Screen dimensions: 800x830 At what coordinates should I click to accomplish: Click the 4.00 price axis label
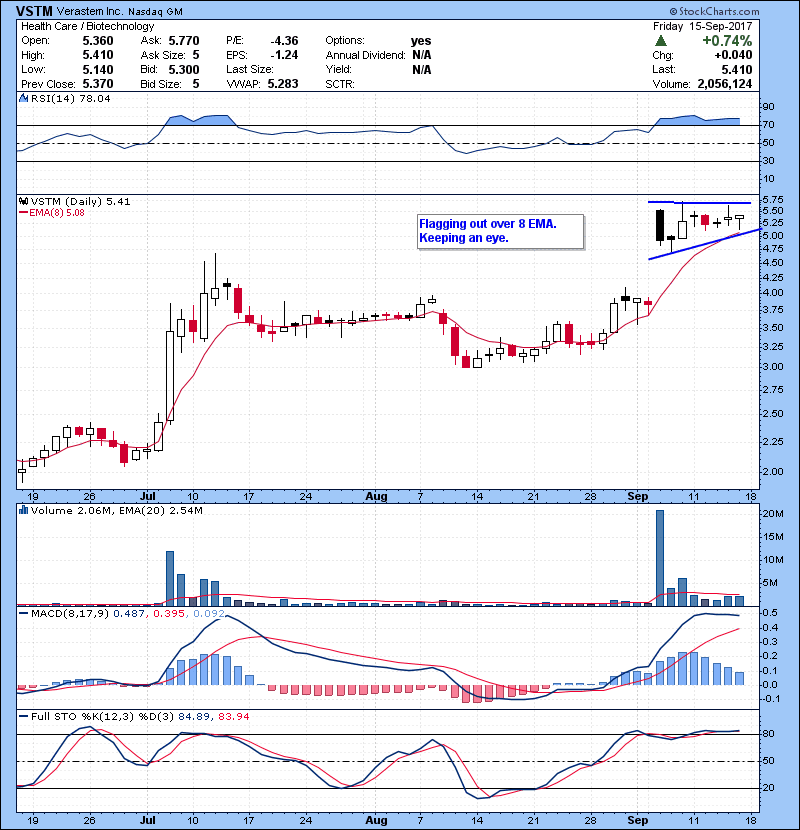(x=772, y=293)
